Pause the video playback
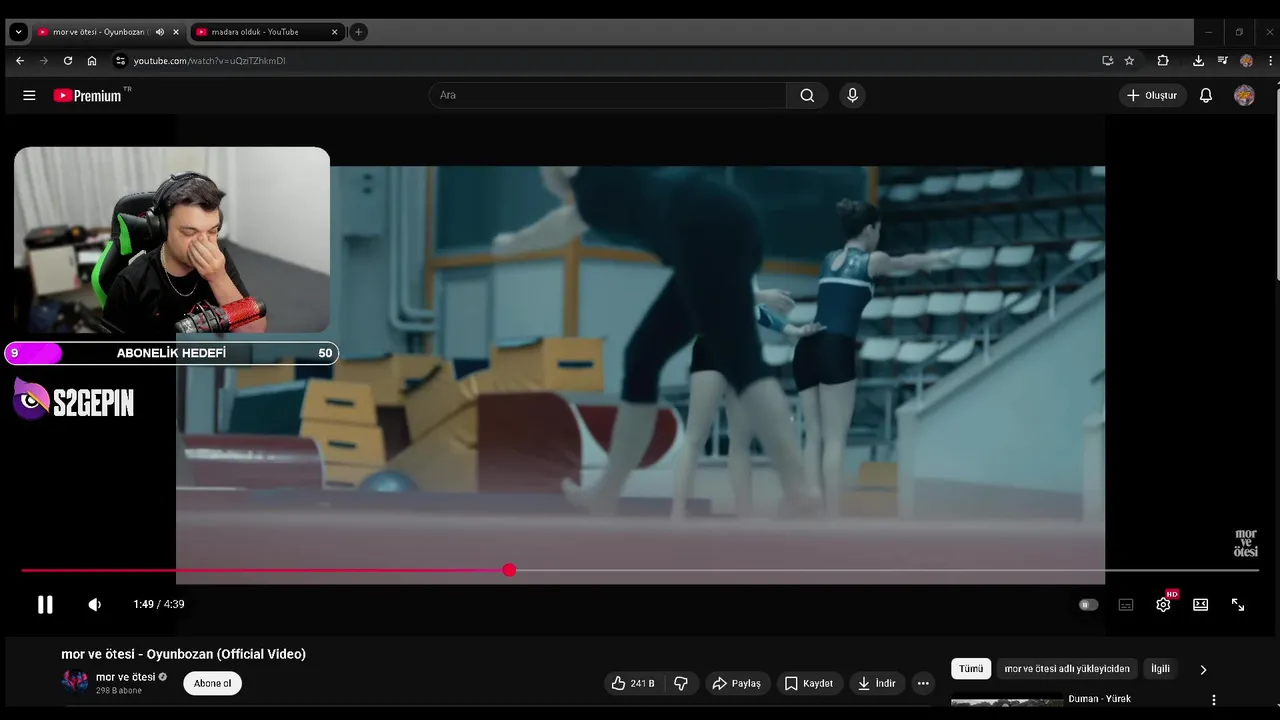The height and width of the screenshot is (720, 1280). tap(45, 604)
